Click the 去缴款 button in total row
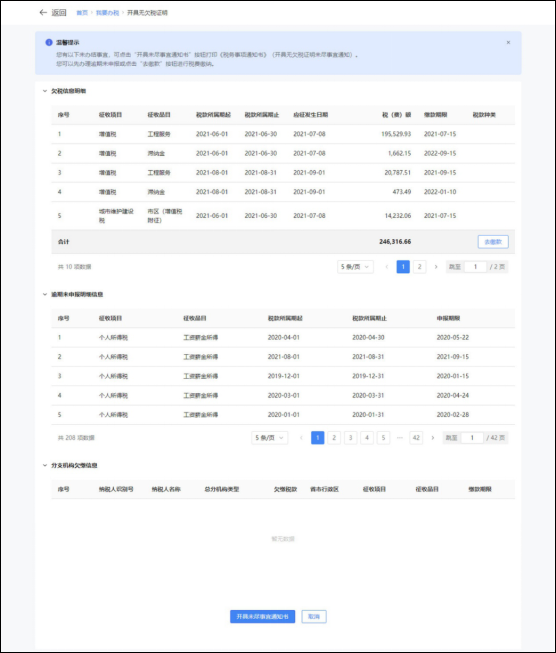556x653 pixels. pos(493,242)
